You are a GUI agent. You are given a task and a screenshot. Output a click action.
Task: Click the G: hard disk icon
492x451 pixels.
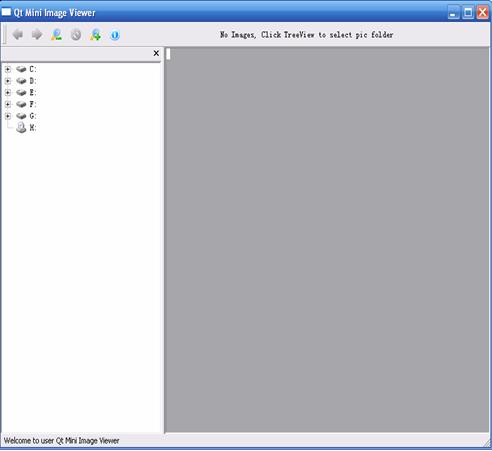[21, 116]
